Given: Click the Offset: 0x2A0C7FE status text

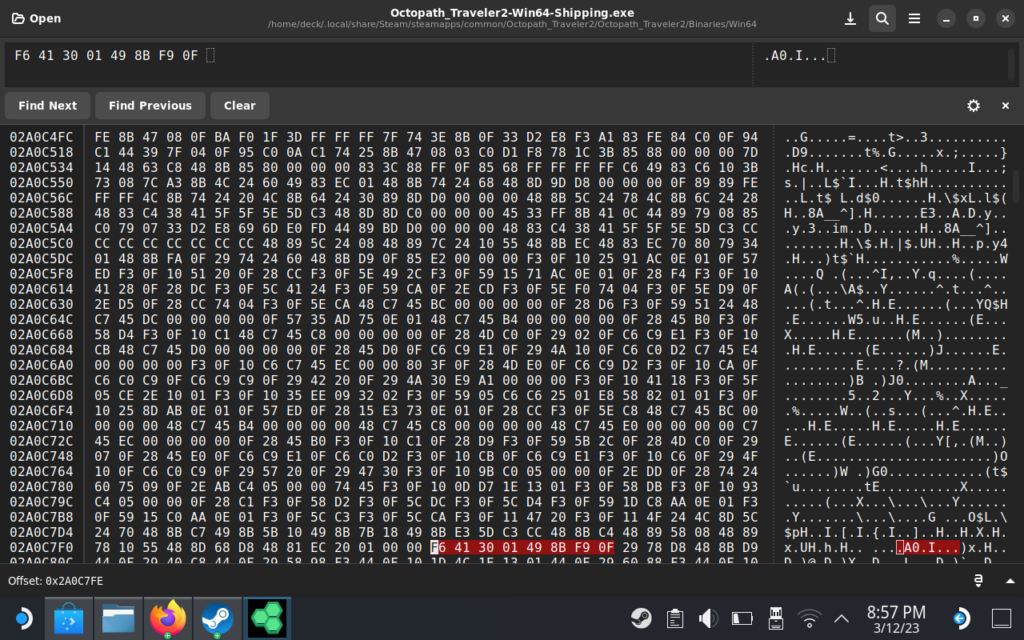Looking at the screenshot, I should click(x=56, y=581).
